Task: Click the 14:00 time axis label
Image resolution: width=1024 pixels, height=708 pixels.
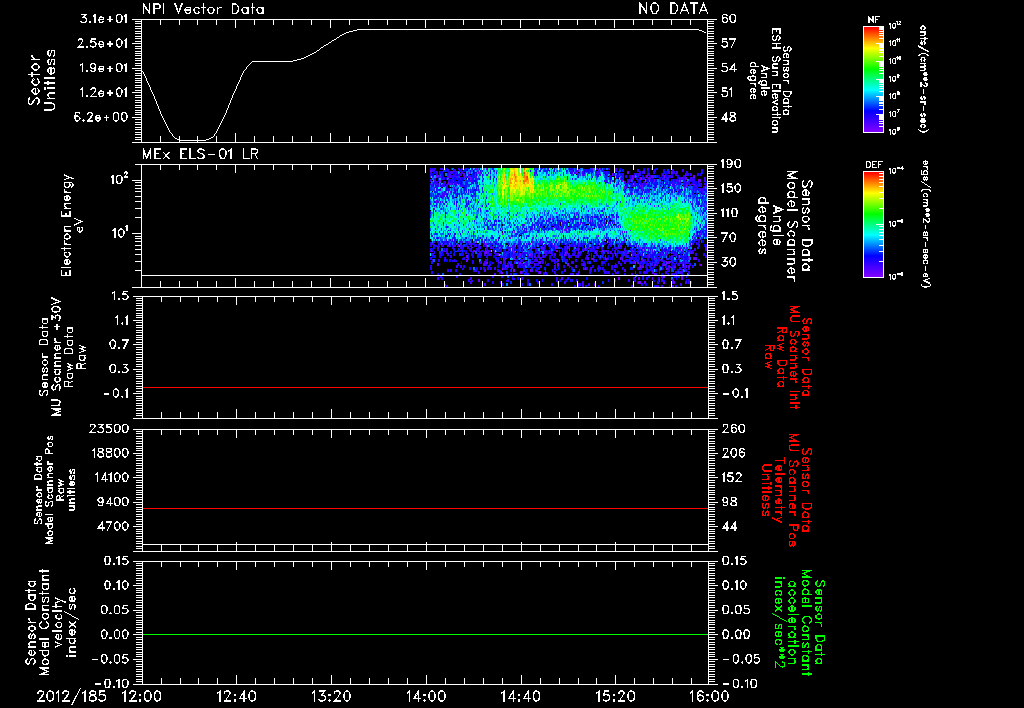Action: coord(426,696)
